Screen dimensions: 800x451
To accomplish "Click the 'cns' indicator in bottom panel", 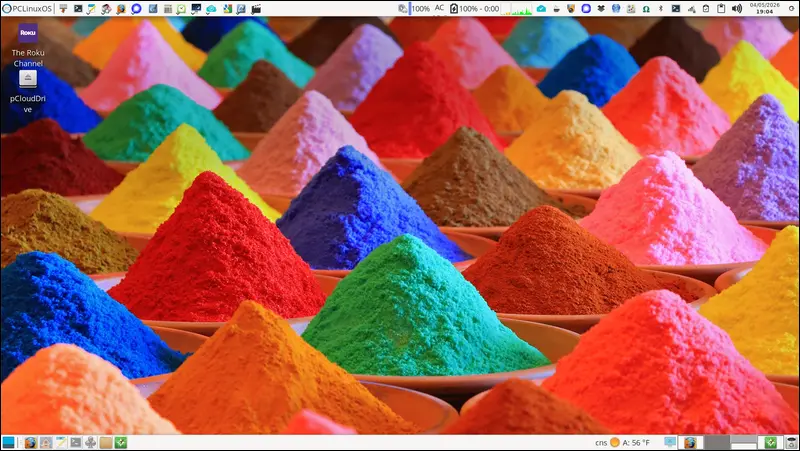I will [601, 443].
